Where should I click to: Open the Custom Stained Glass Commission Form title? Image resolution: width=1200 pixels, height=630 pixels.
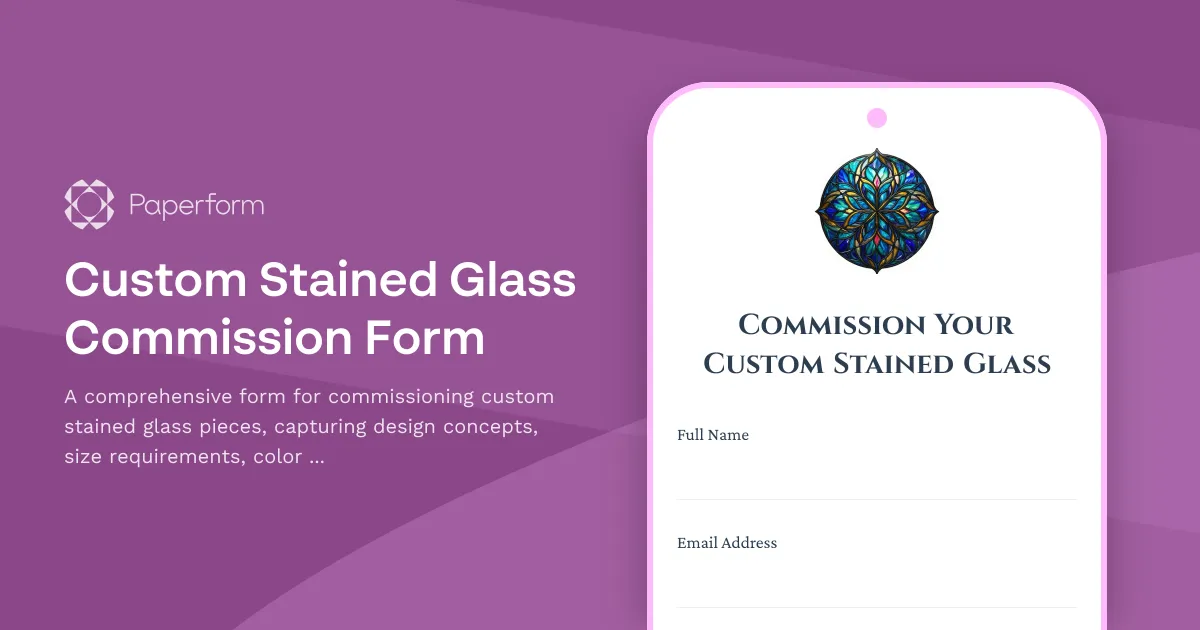(320, 310)
